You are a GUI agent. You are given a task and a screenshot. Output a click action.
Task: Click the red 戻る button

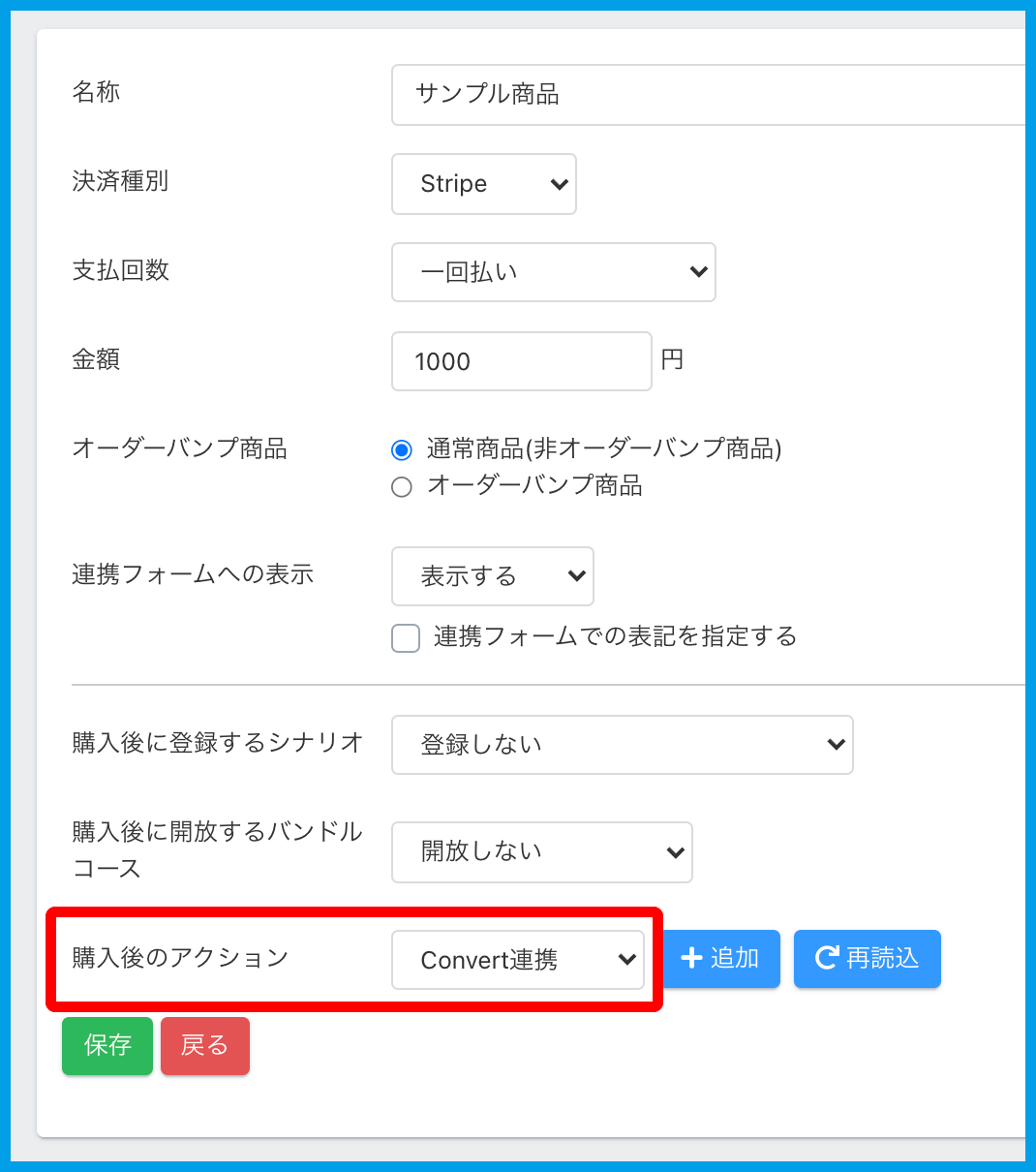(x=205, y=1046)
